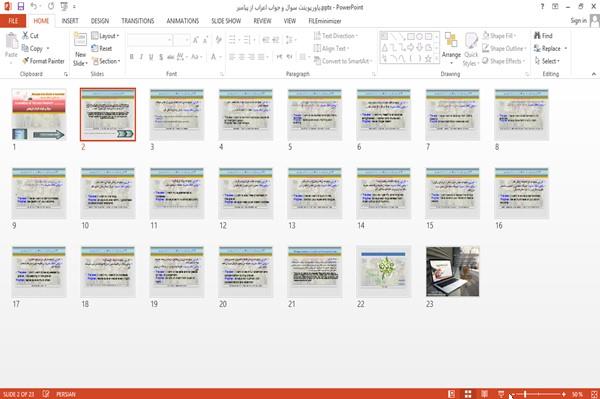600x399 pixels.
Task: Open the FILE tab
Action: coord(13,21)
